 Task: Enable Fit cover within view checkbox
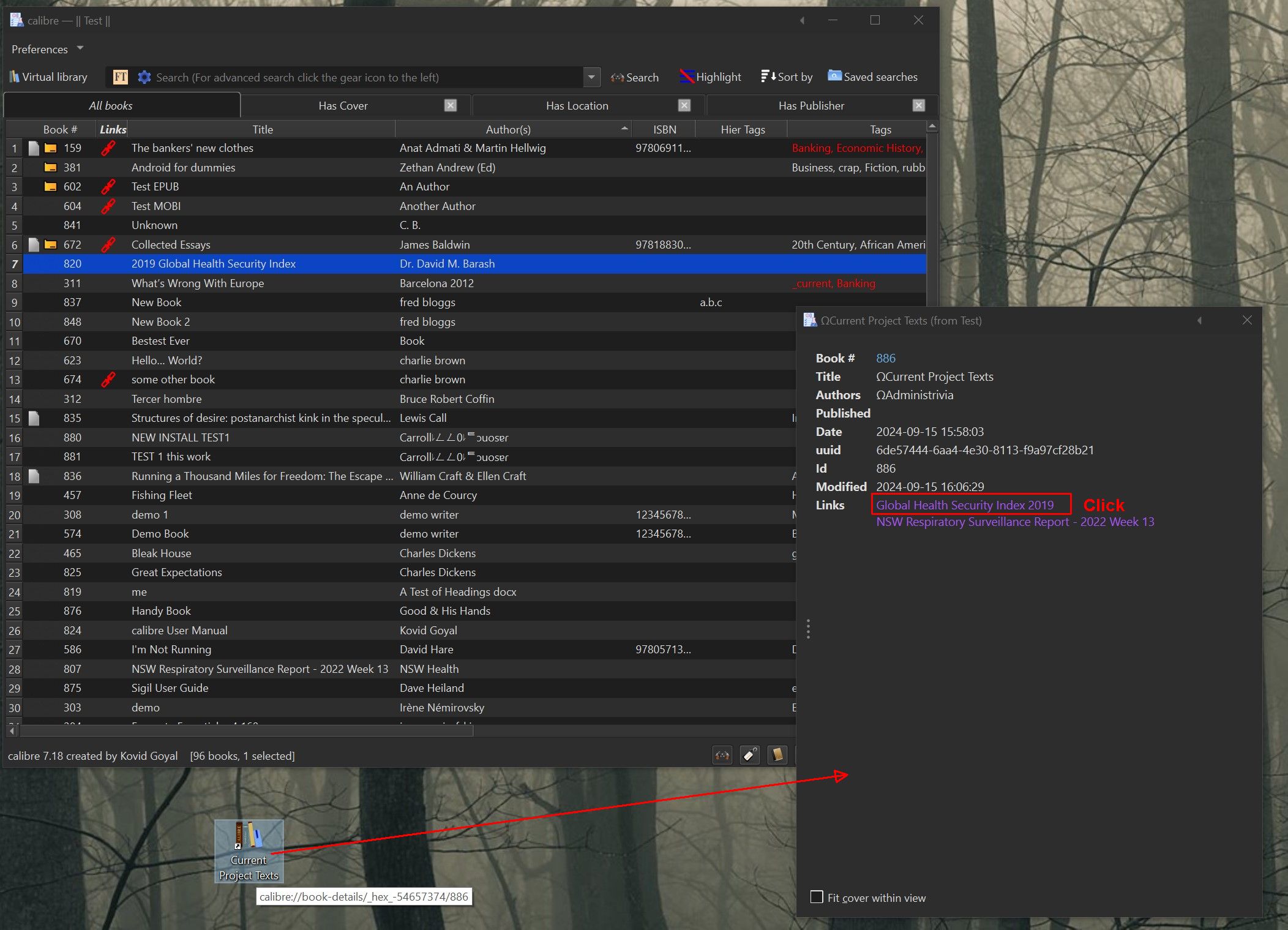point(817,897)
